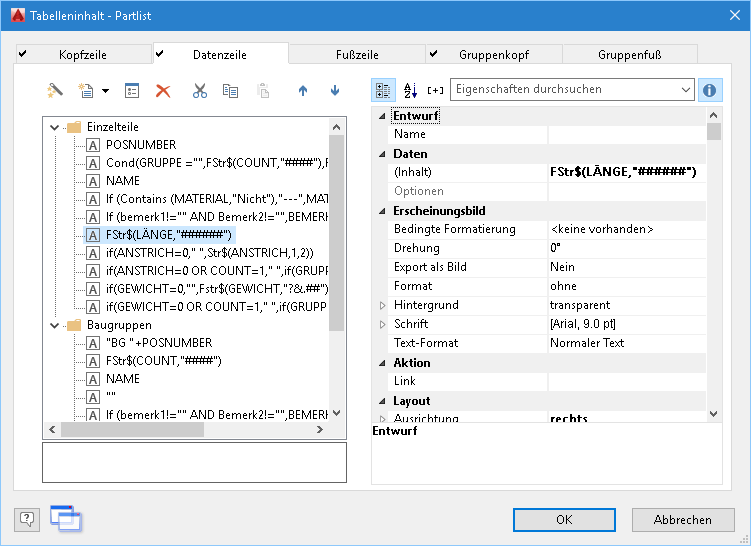The width and height of the screenshot is (751, 546).
Task: Click the A icon of POSNUMBER row
Action: (93, 145)
